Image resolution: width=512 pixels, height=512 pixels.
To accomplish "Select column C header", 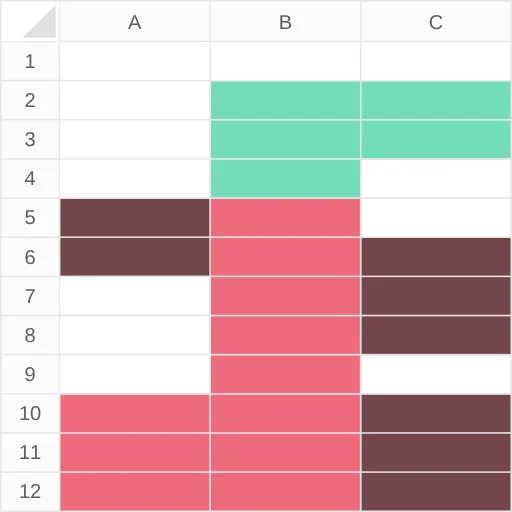I will [436, 21].
